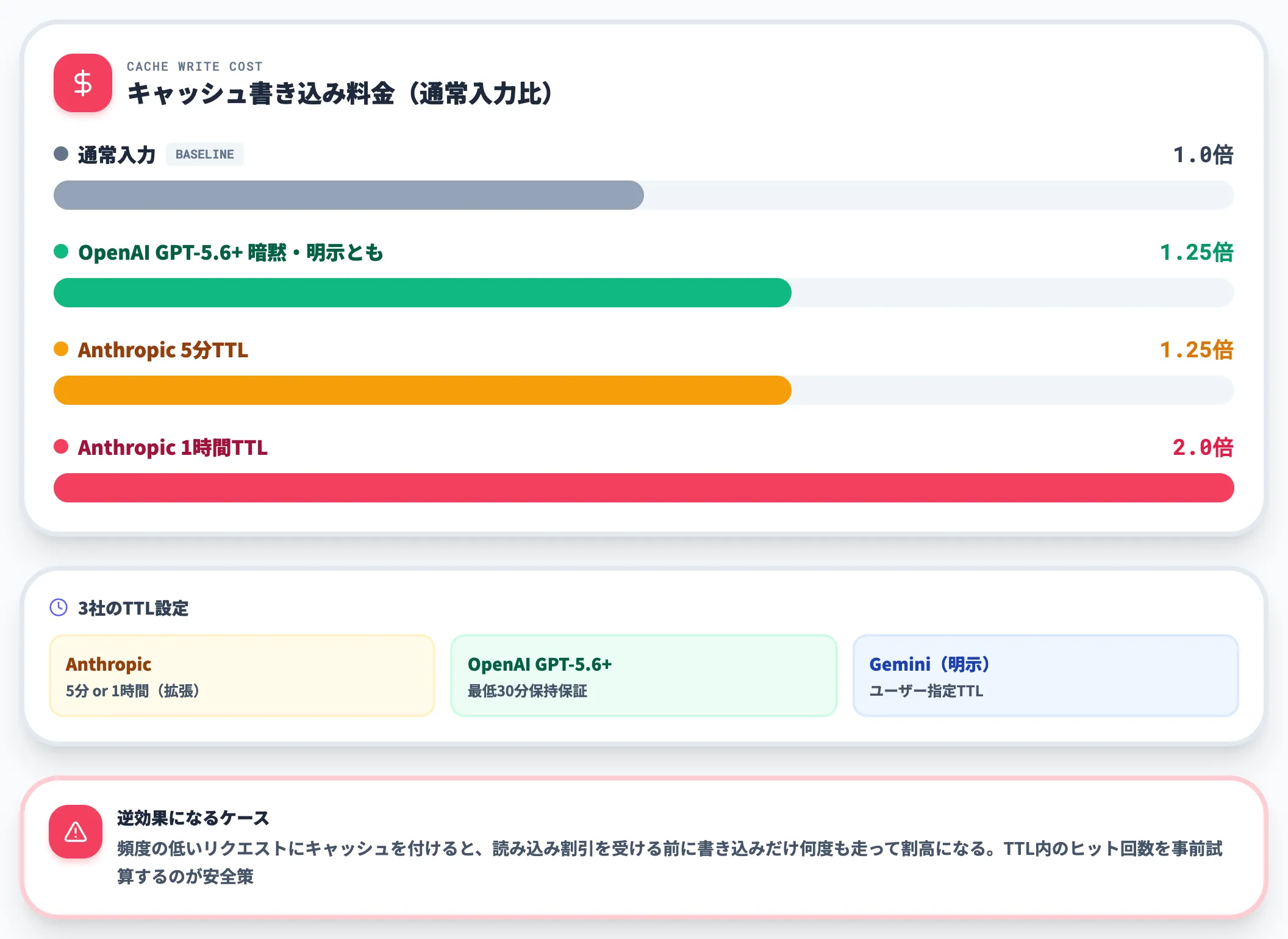Click the red warning triangle icon
The width and height of the screenshot is (1288, 939).
point(76,832)
